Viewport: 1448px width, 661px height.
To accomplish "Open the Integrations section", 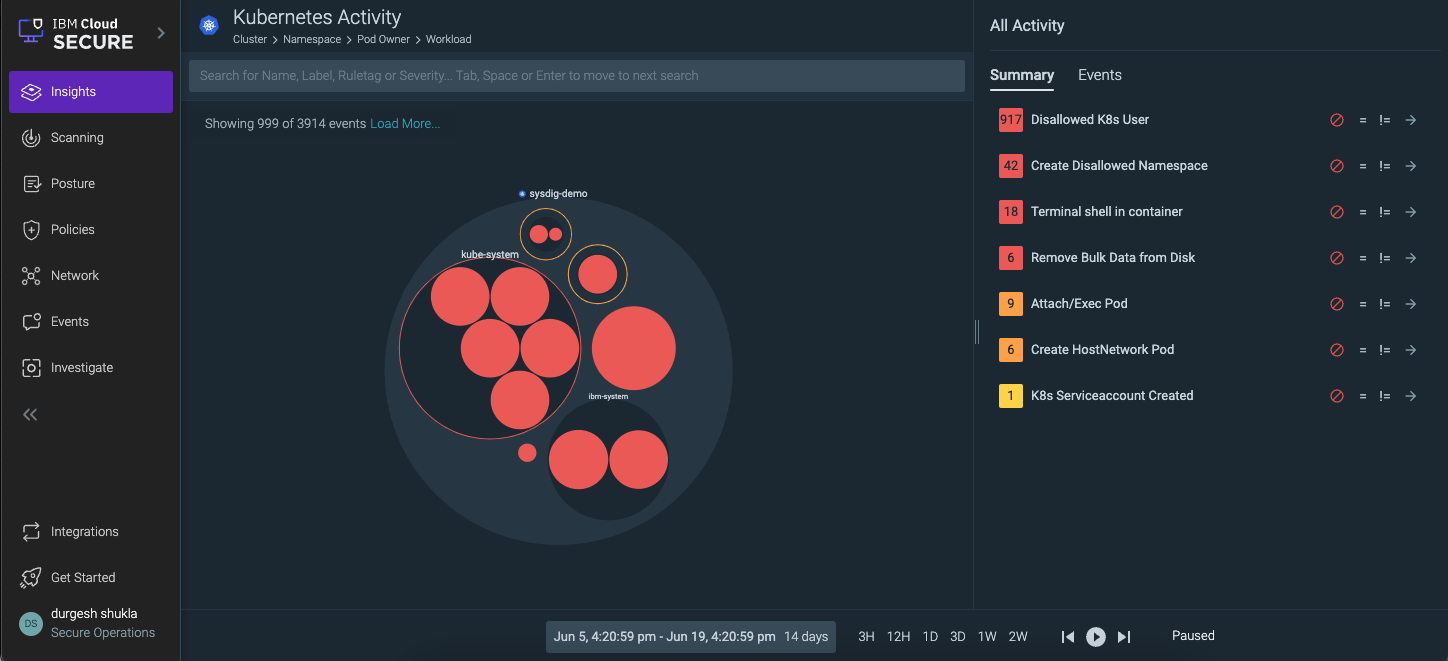I will 30,531.
